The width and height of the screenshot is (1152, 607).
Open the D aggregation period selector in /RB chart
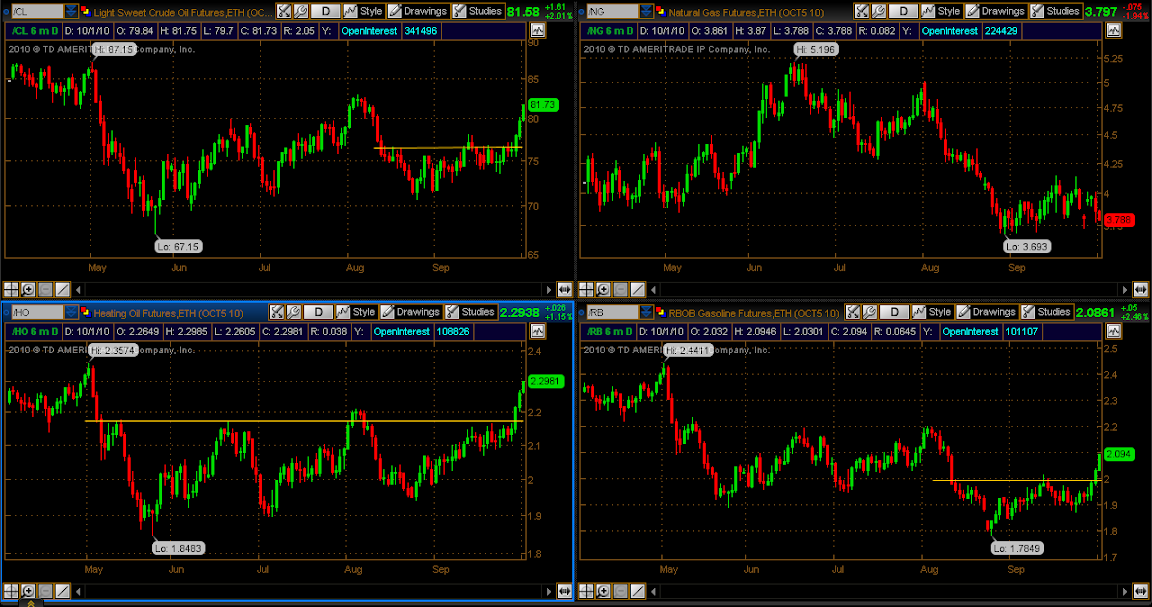tap(894, 312)
